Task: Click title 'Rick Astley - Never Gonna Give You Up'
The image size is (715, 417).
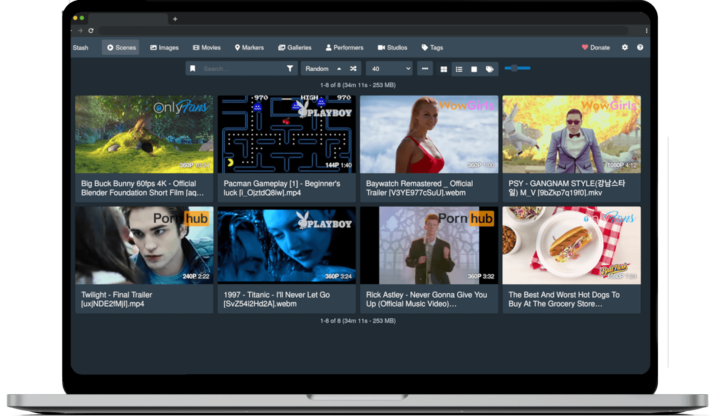Action: [426, 299]
